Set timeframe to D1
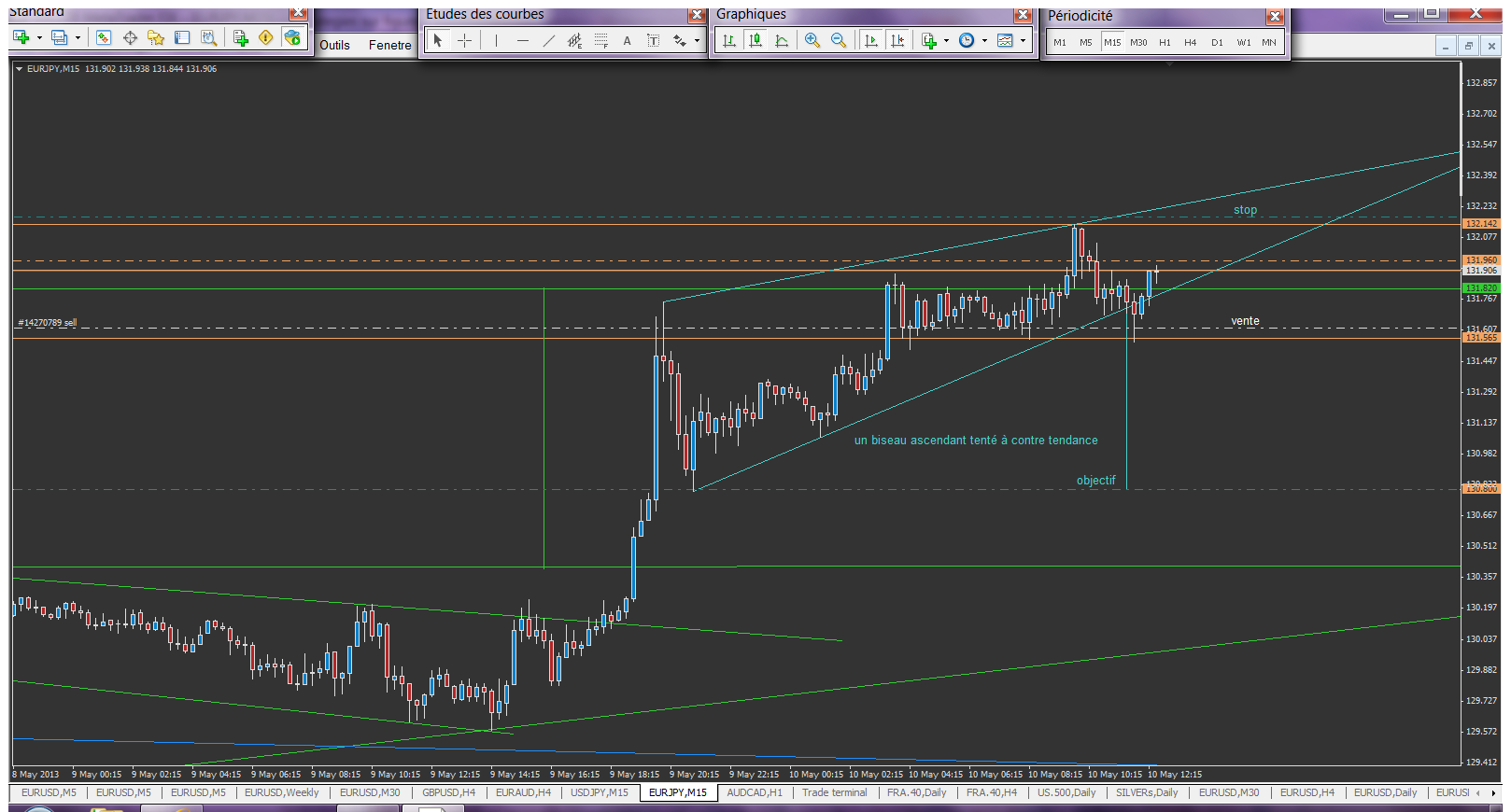The width and height of the screenshot is (1511, 812). tap(1217, 42)
